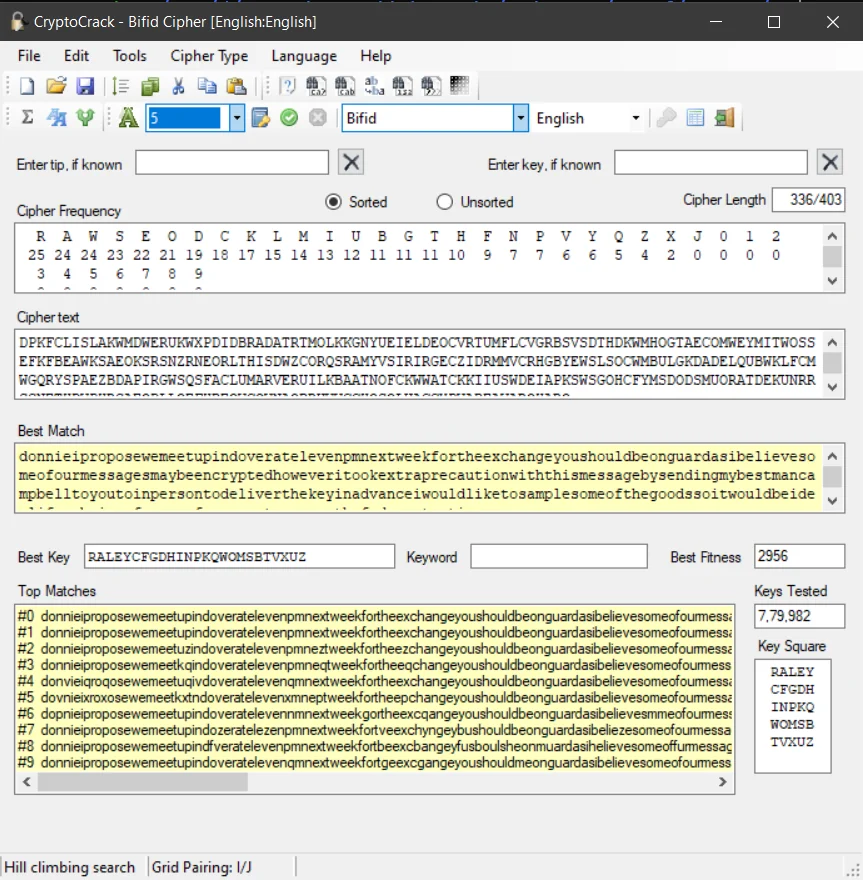Click the blue table grid icon
The image size is (863, 880).
tap(695, 118)
